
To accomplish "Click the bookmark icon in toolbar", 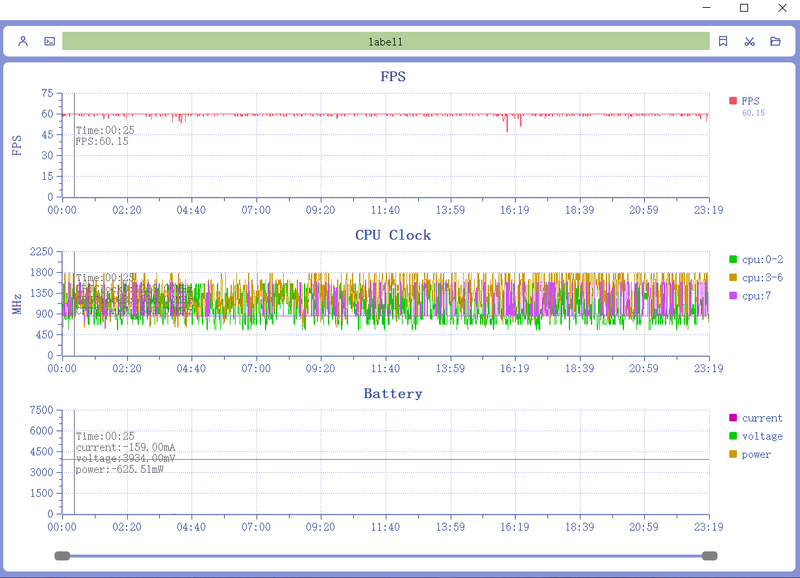I will tap(723, 41).
